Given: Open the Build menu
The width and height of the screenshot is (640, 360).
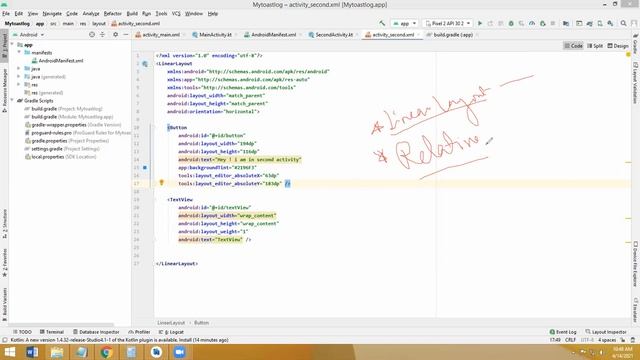Looking at the screenshot, I should click(x=132, y=13).
